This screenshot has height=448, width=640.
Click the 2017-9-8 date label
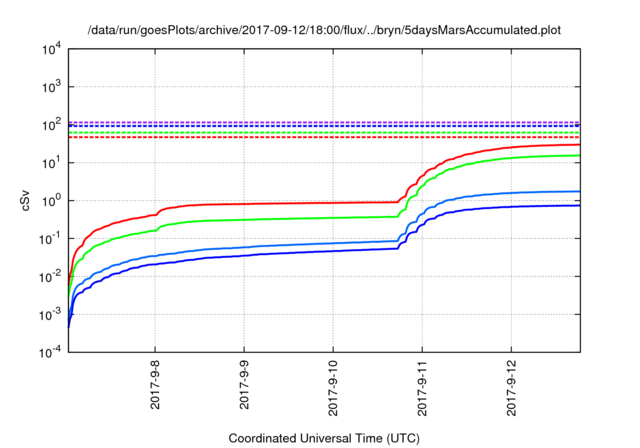click(x=155, y=384)
